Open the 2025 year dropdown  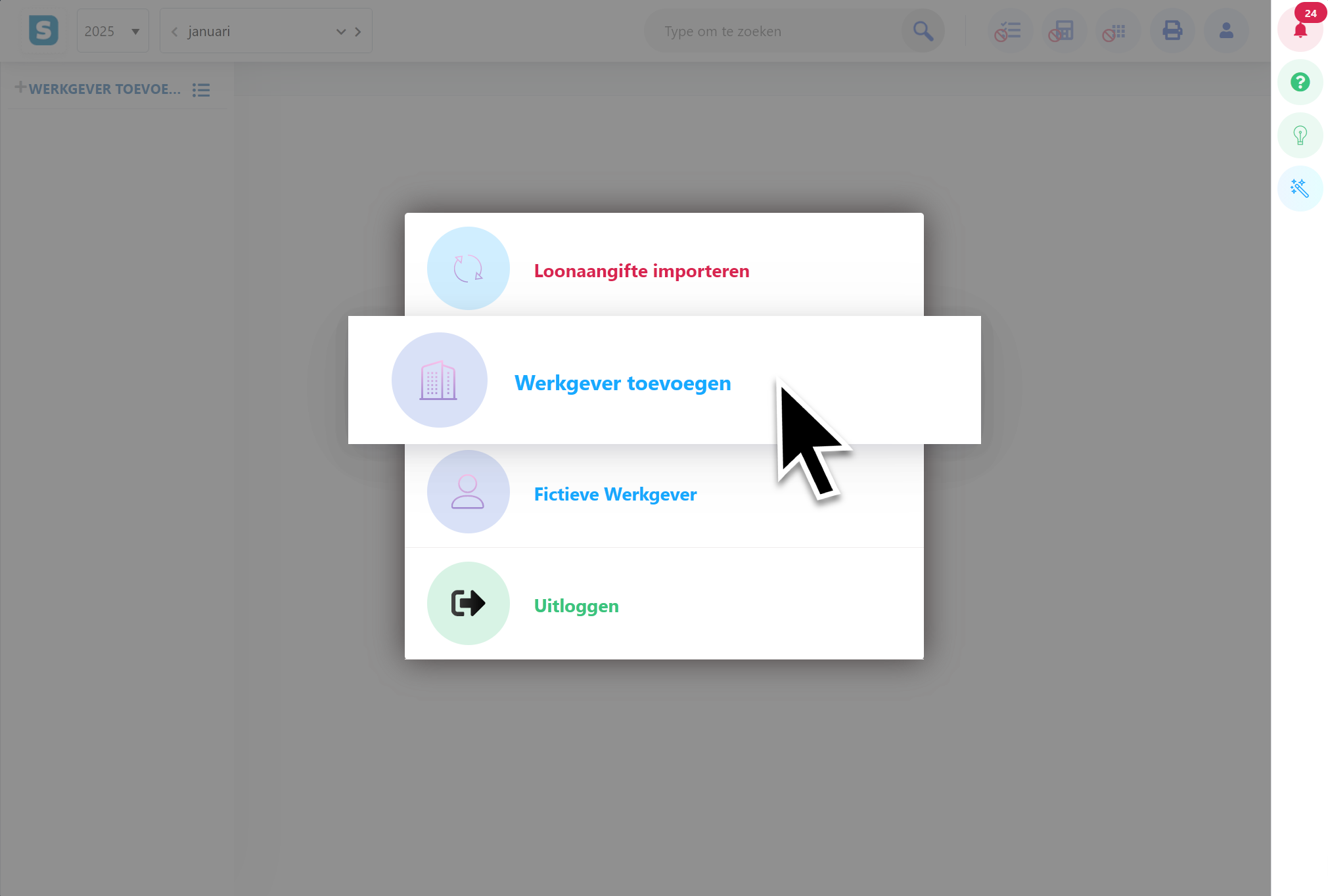112,31
